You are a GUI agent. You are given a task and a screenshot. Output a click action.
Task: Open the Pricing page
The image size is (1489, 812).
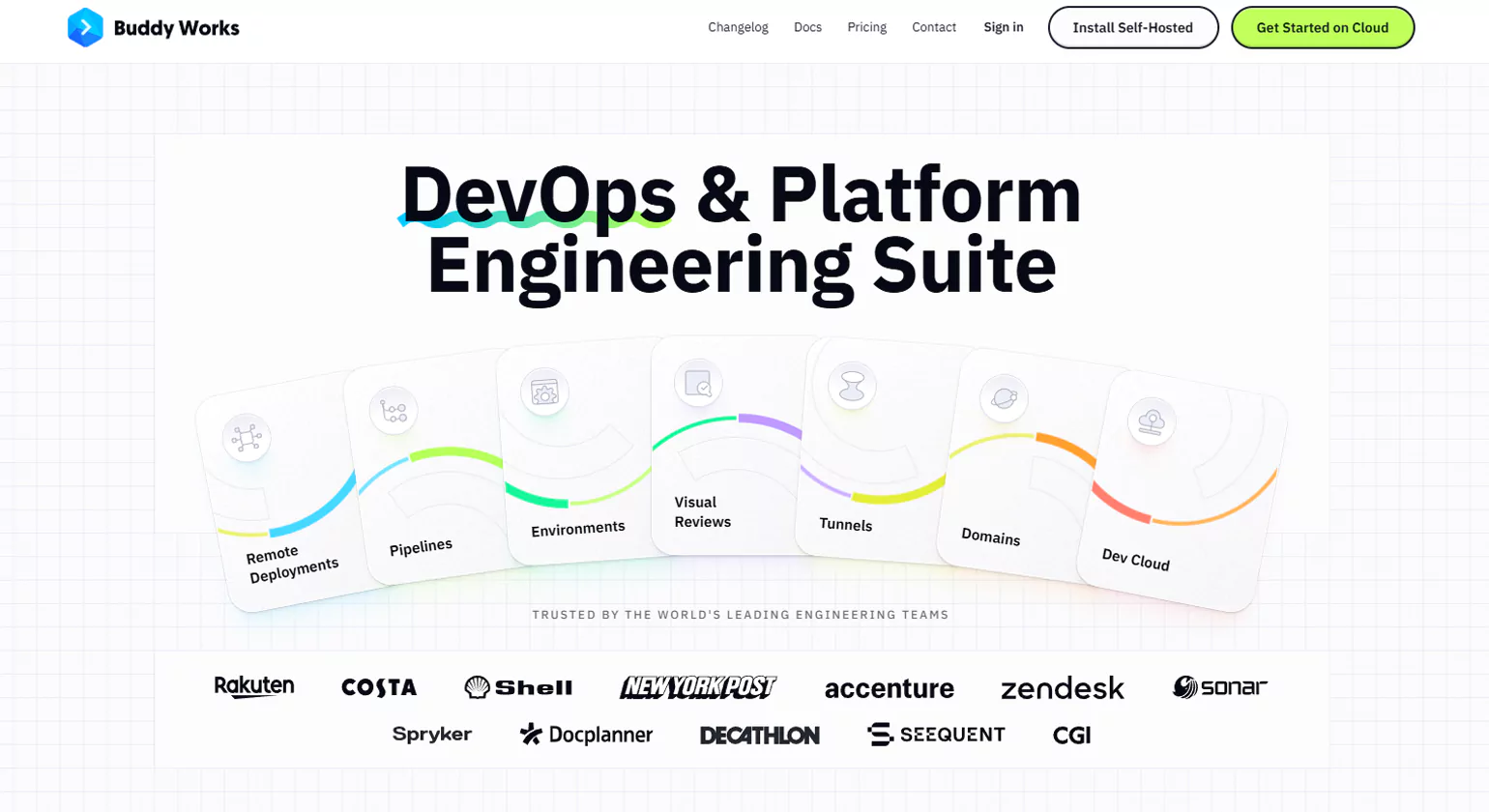pyautogui.click(x=866, y=27)
